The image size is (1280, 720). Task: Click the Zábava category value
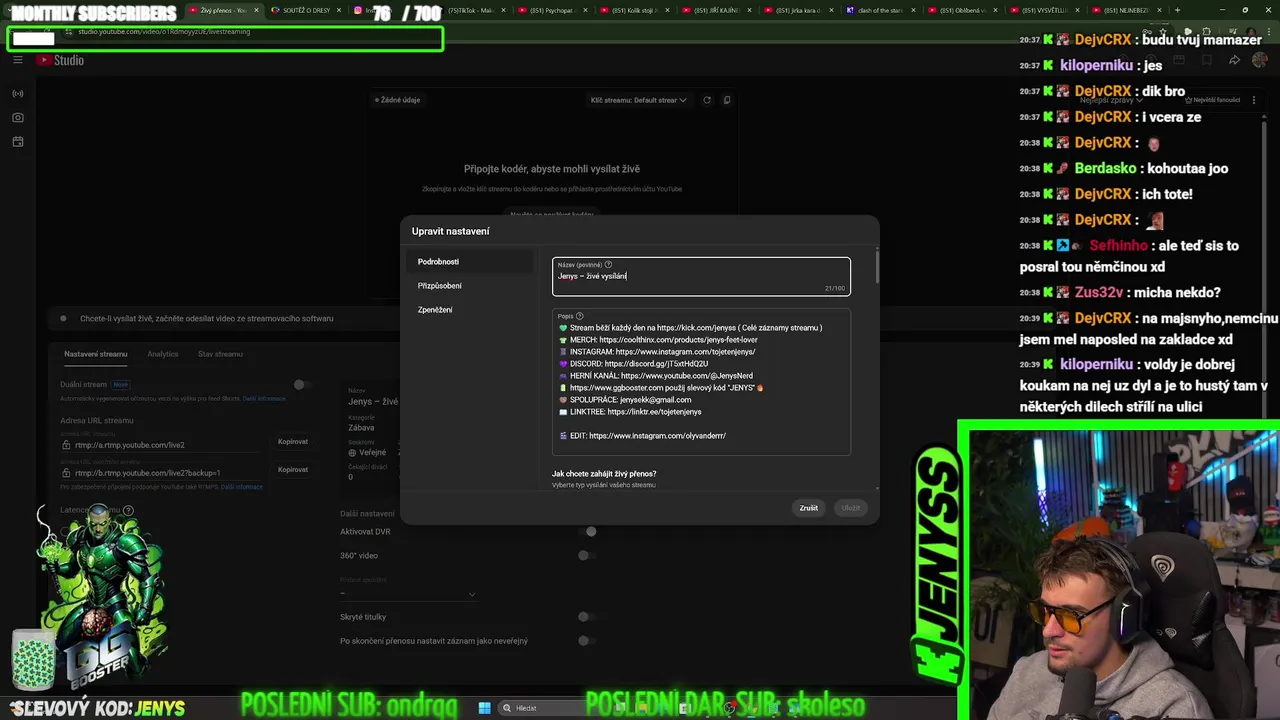361,428
